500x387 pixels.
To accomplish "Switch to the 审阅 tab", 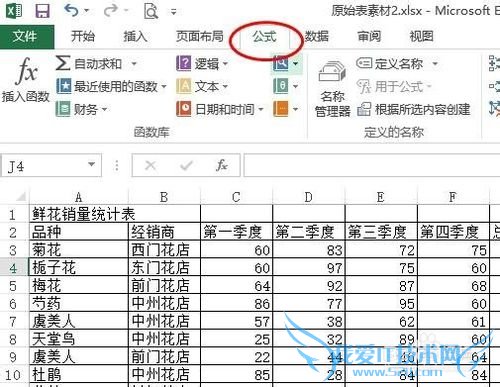I will click(369, 36).
